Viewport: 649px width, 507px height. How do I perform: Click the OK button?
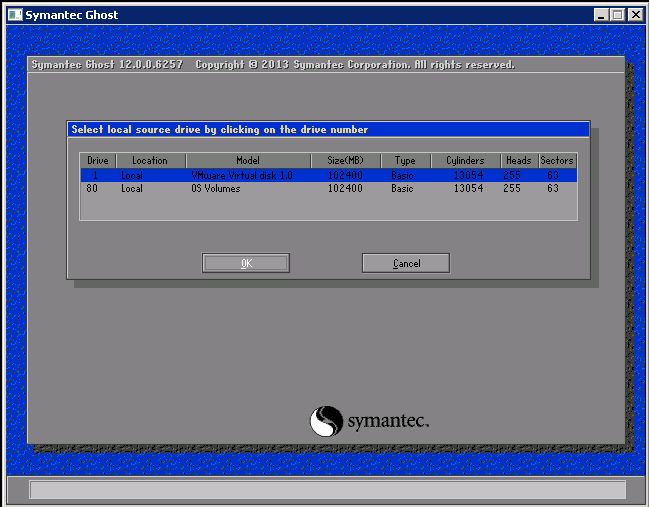tap(246, 263)
